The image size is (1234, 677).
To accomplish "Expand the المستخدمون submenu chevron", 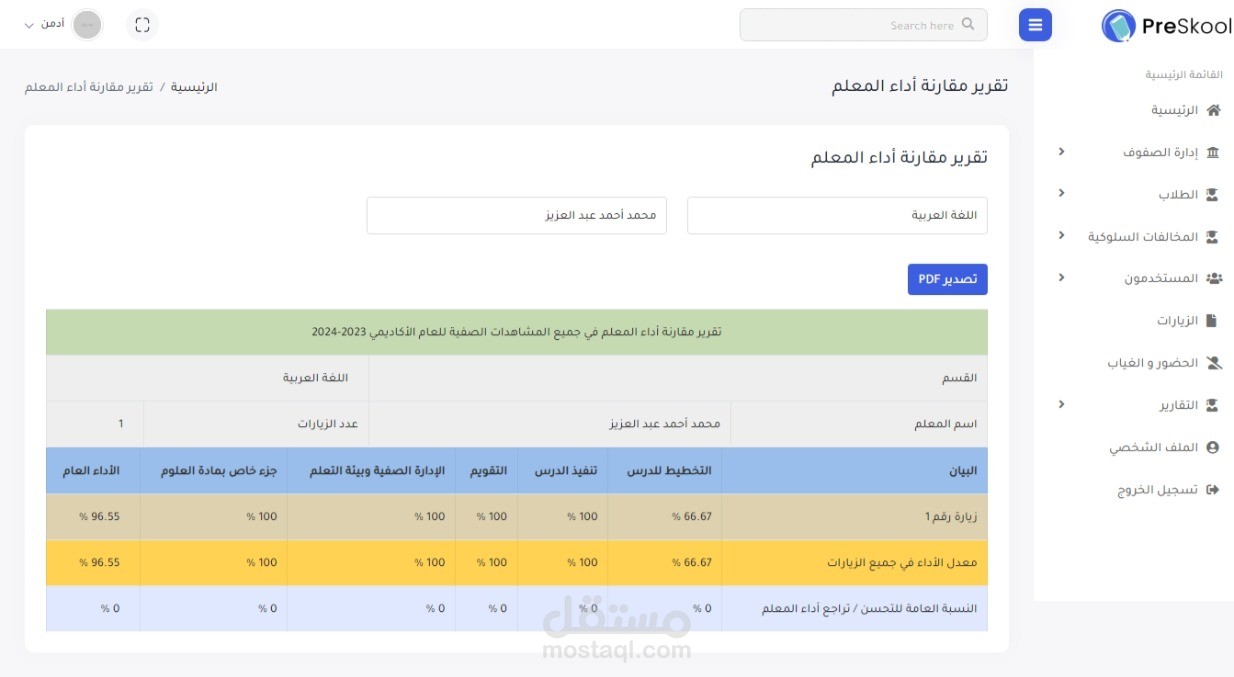I will (1061, 278).
